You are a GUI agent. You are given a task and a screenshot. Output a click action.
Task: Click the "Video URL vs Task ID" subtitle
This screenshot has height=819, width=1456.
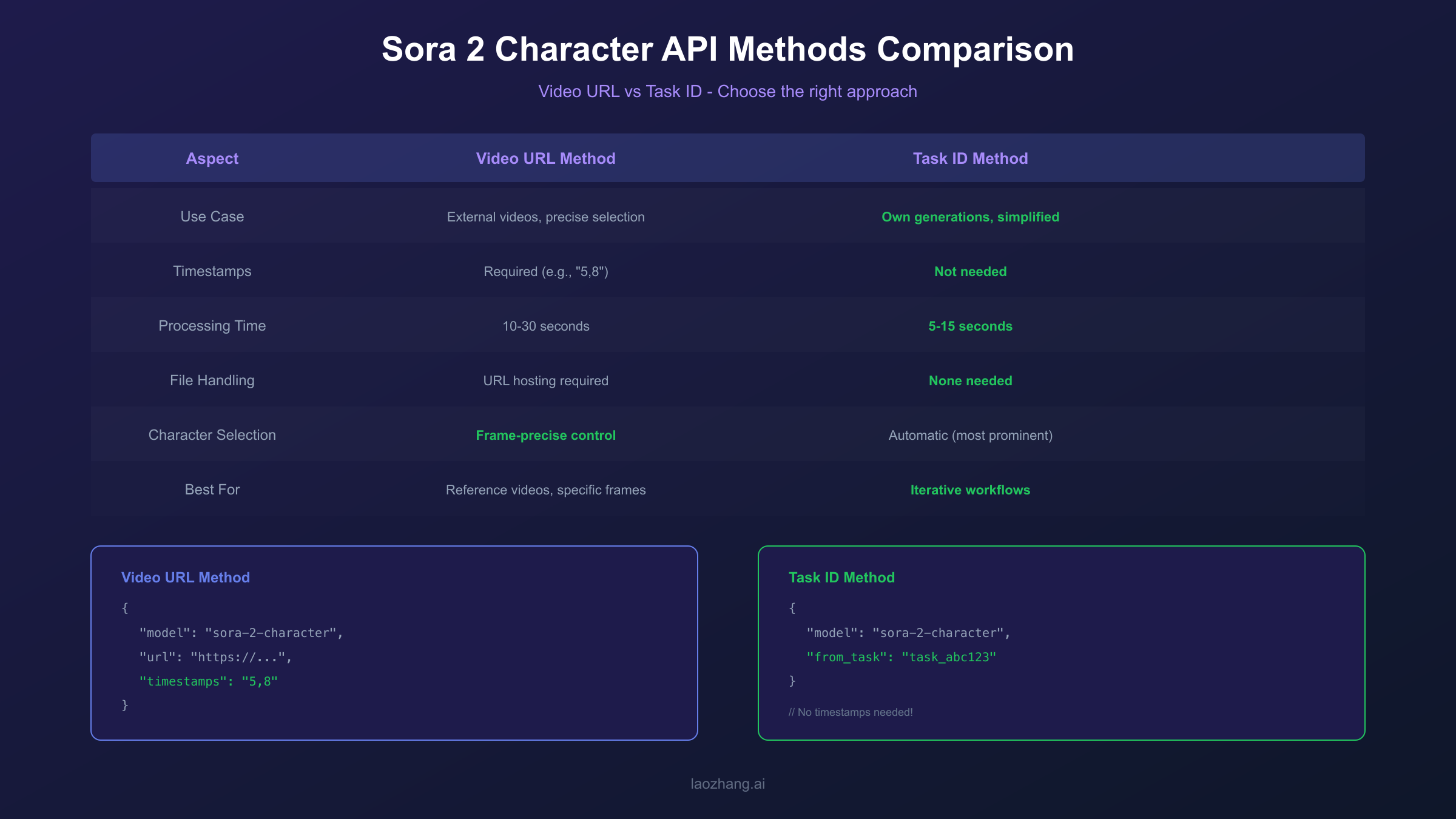727,92
